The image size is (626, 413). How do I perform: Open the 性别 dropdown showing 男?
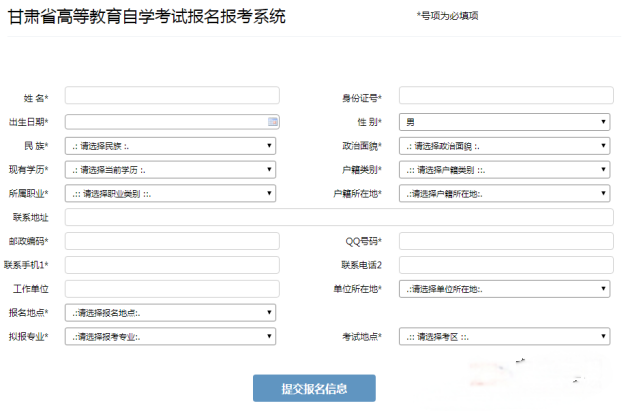coord(505,121)
